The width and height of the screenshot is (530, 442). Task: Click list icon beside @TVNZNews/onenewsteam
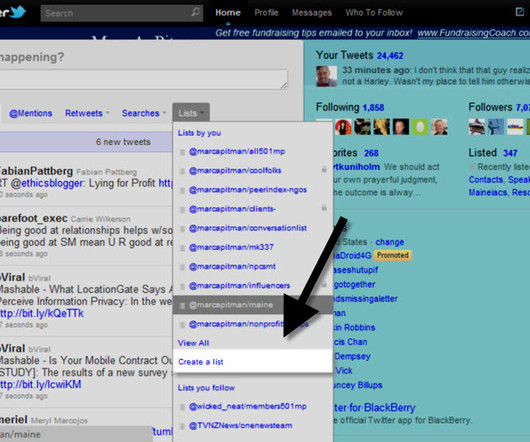coord(182,426)
